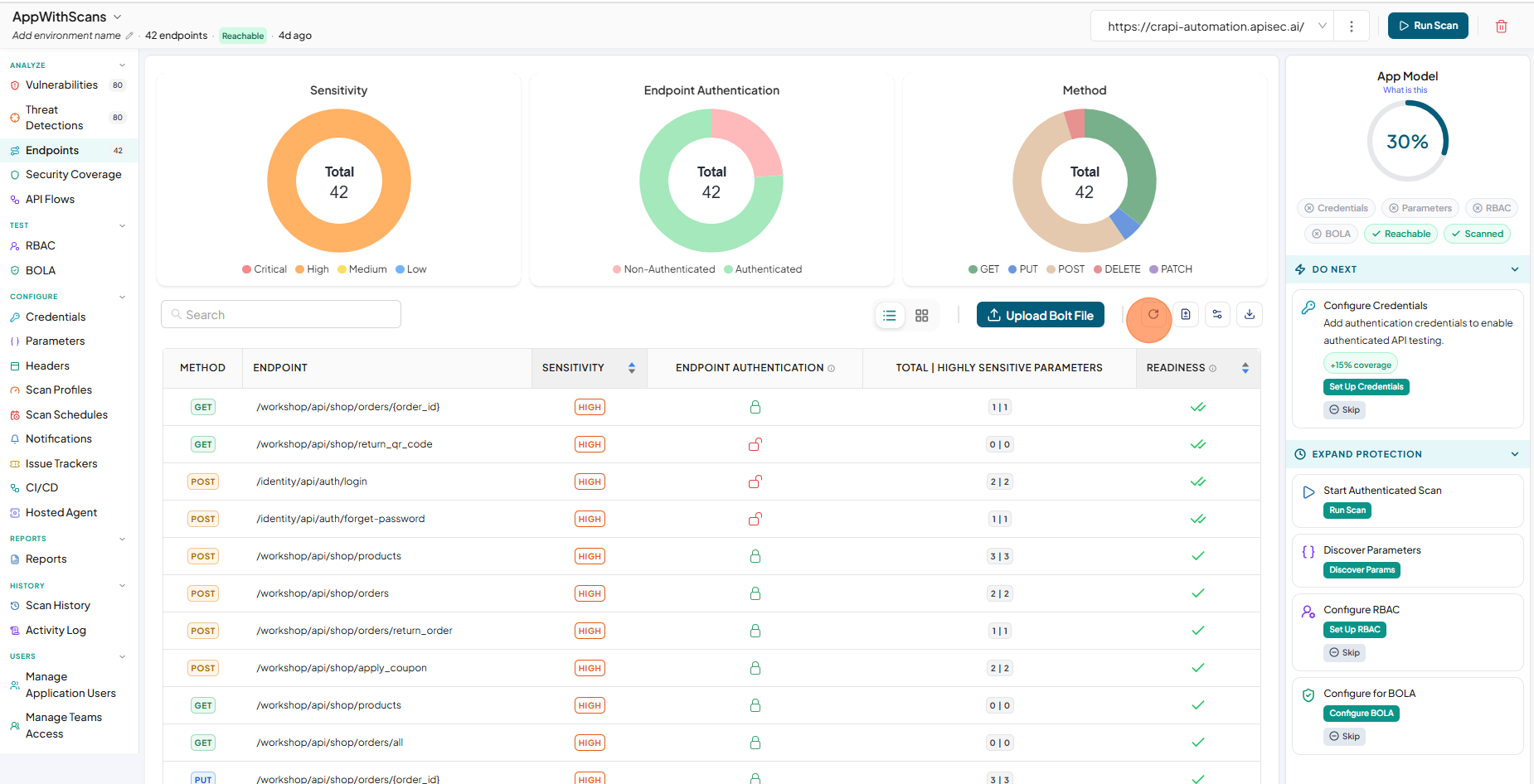Click in the Search endpoints field
1534x784 pixels.
coord(280,315)
